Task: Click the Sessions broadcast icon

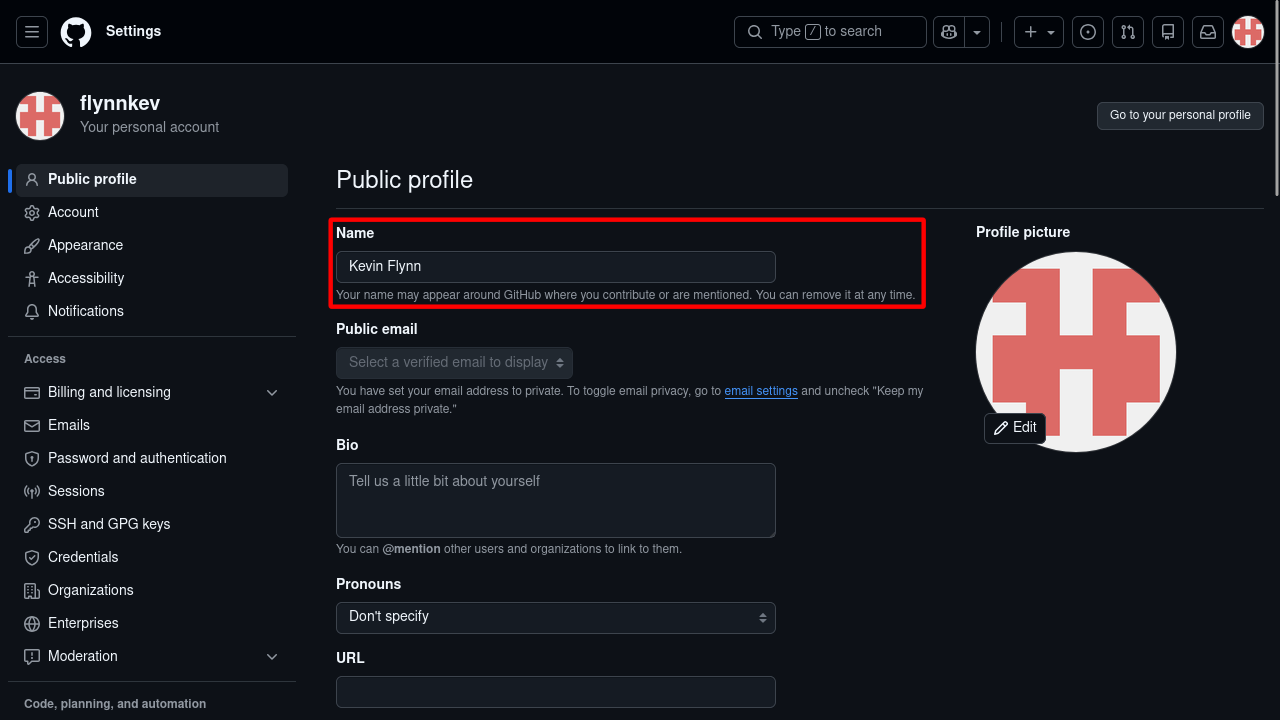Action: pyautogui.click(x=32, y=492)
